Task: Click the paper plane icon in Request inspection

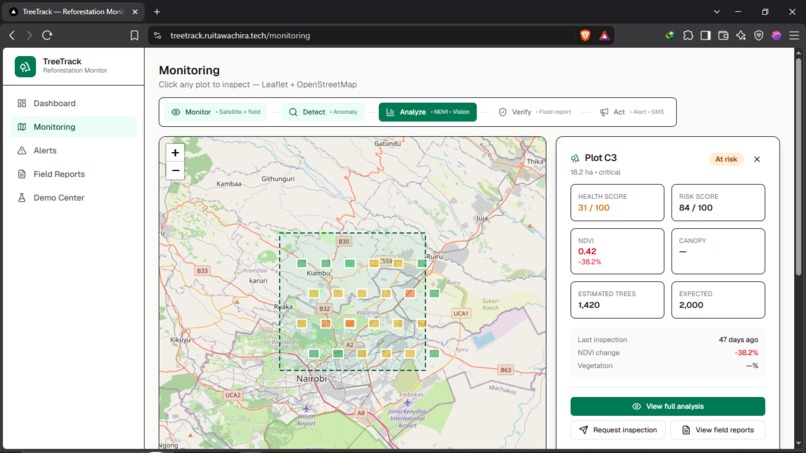Action: 583,430
